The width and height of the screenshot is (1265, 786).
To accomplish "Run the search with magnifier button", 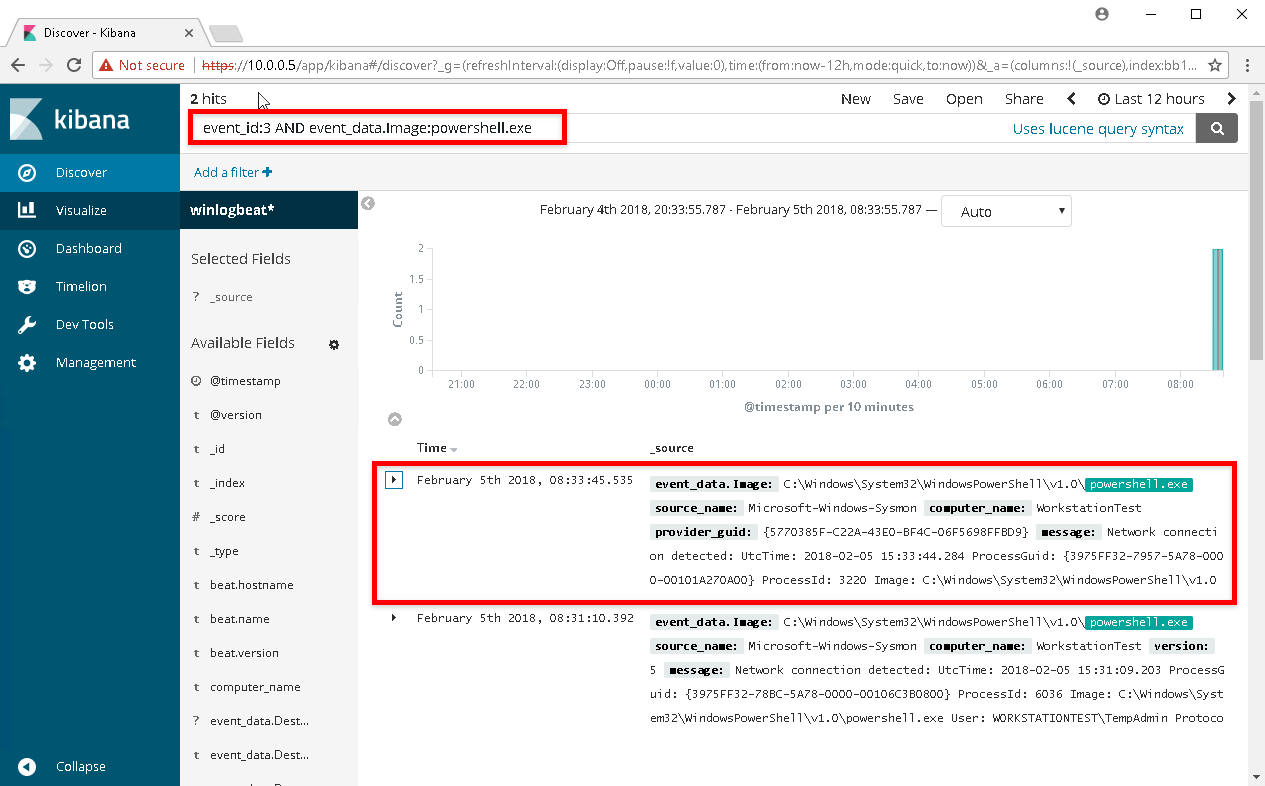I will click(1217, 128).
